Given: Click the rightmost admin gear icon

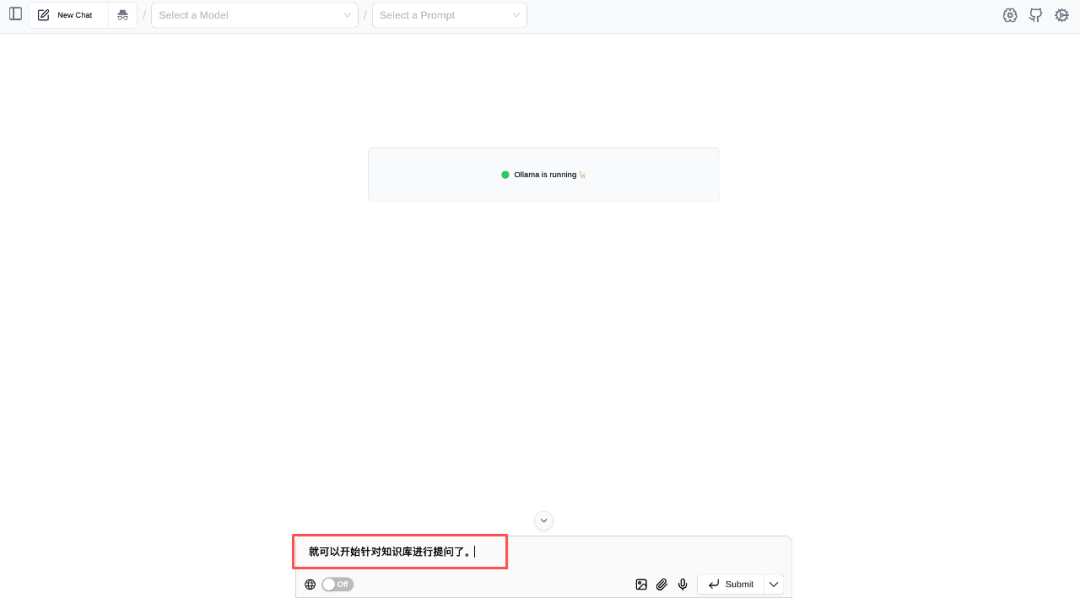Looking at the screenshot, I should click(x=1061, y=14).
